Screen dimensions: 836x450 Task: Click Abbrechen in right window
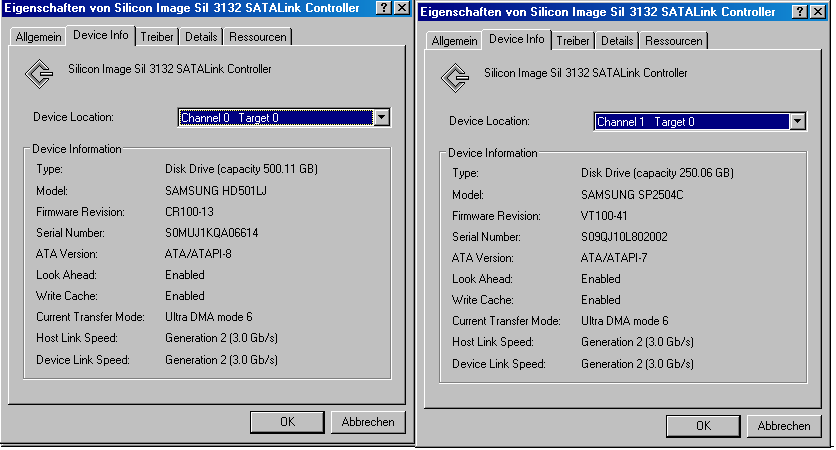[784, 425]
